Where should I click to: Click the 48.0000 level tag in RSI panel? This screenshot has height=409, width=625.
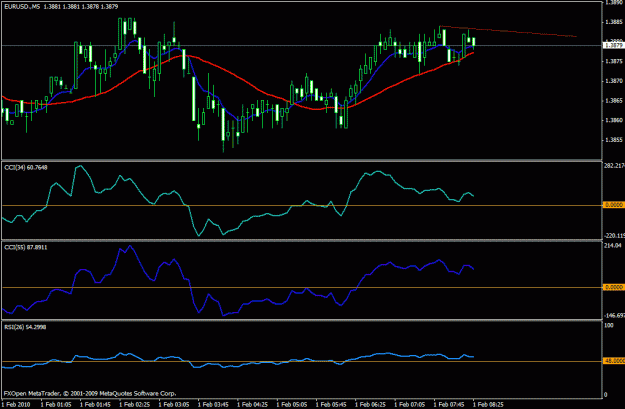(613, 361)
